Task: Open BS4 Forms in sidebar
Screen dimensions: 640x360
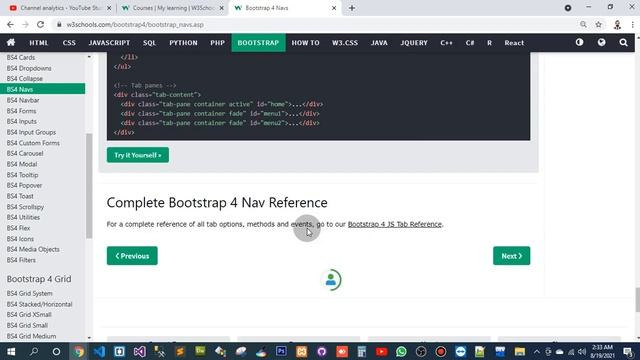Action: pyautogui.click(x=21, y=111)
